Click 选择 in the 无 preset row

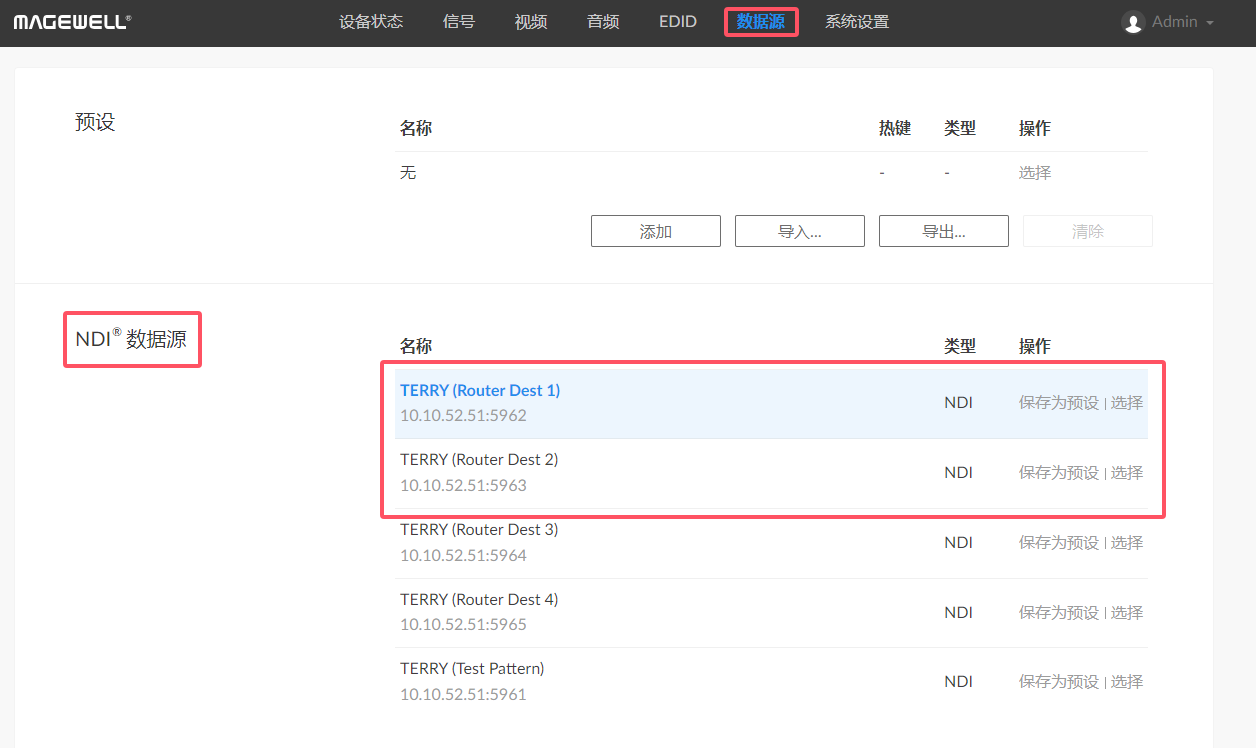point(1035,173)
